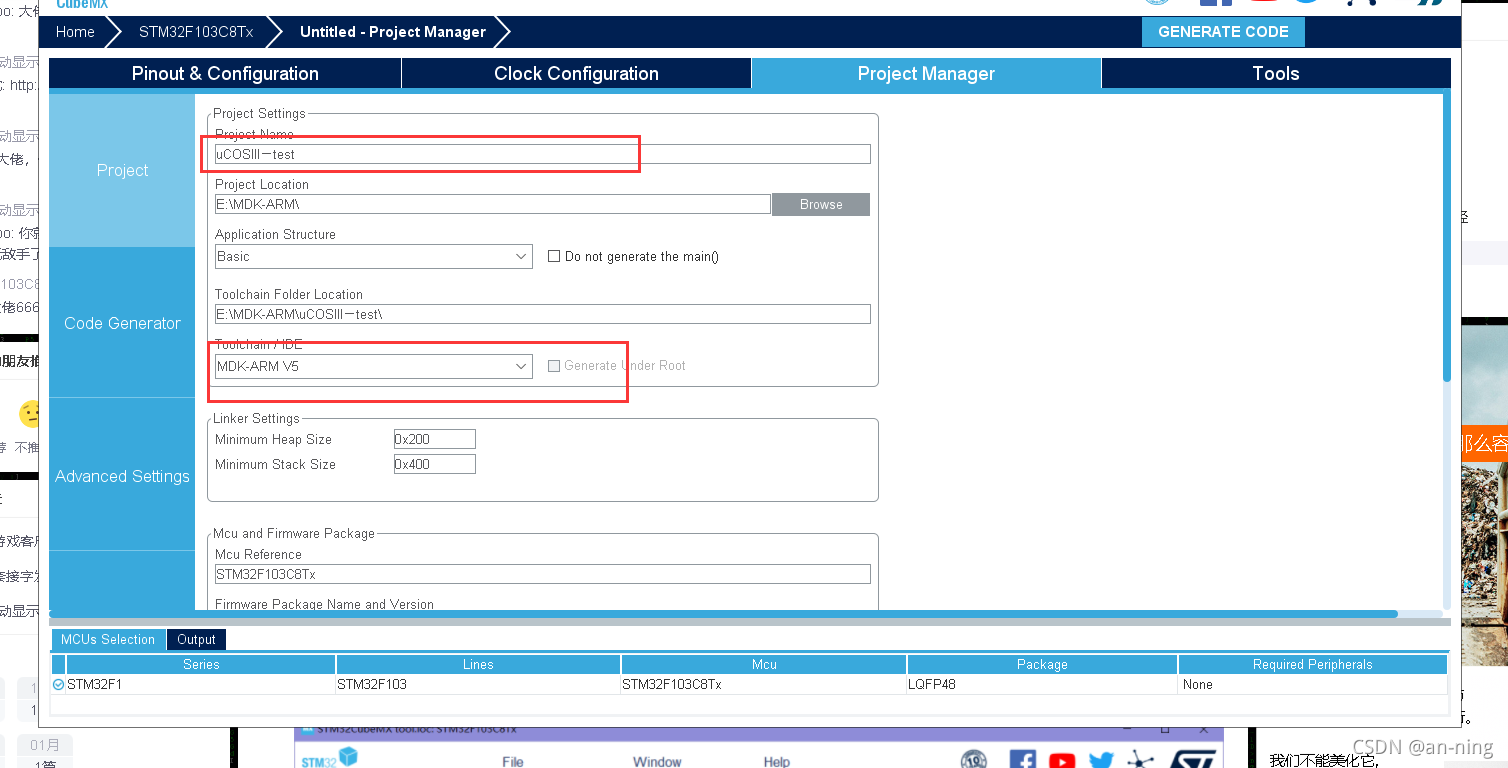The image size is (1508, 768).
Task: Click the Series column header
Action: pyautogui.click(x=201, y=664)
